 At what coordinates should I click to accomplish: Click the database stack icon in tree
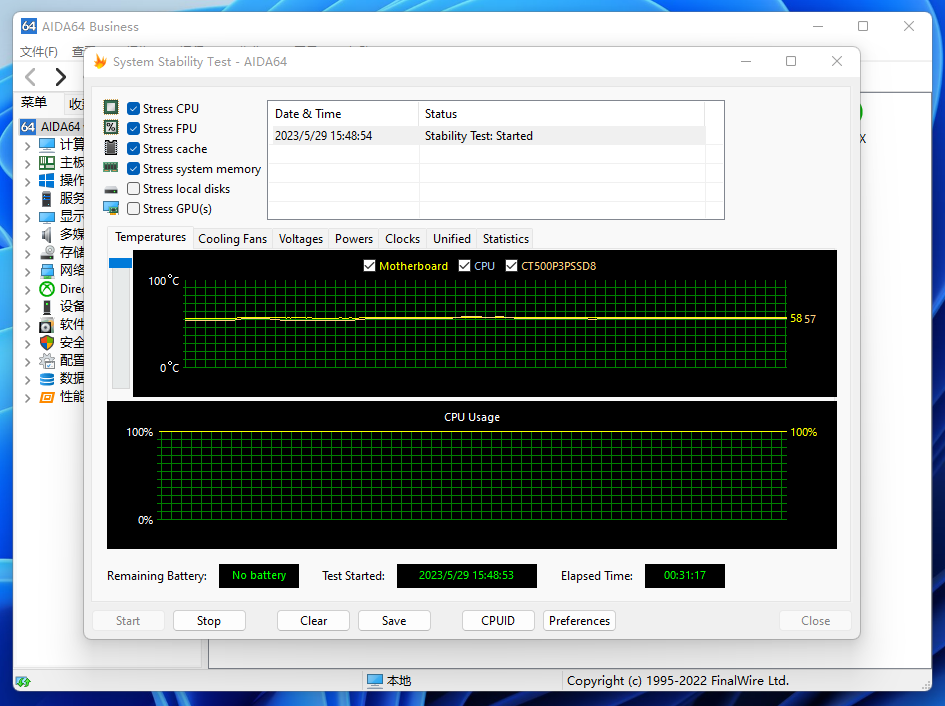click(x=47, y=379)
